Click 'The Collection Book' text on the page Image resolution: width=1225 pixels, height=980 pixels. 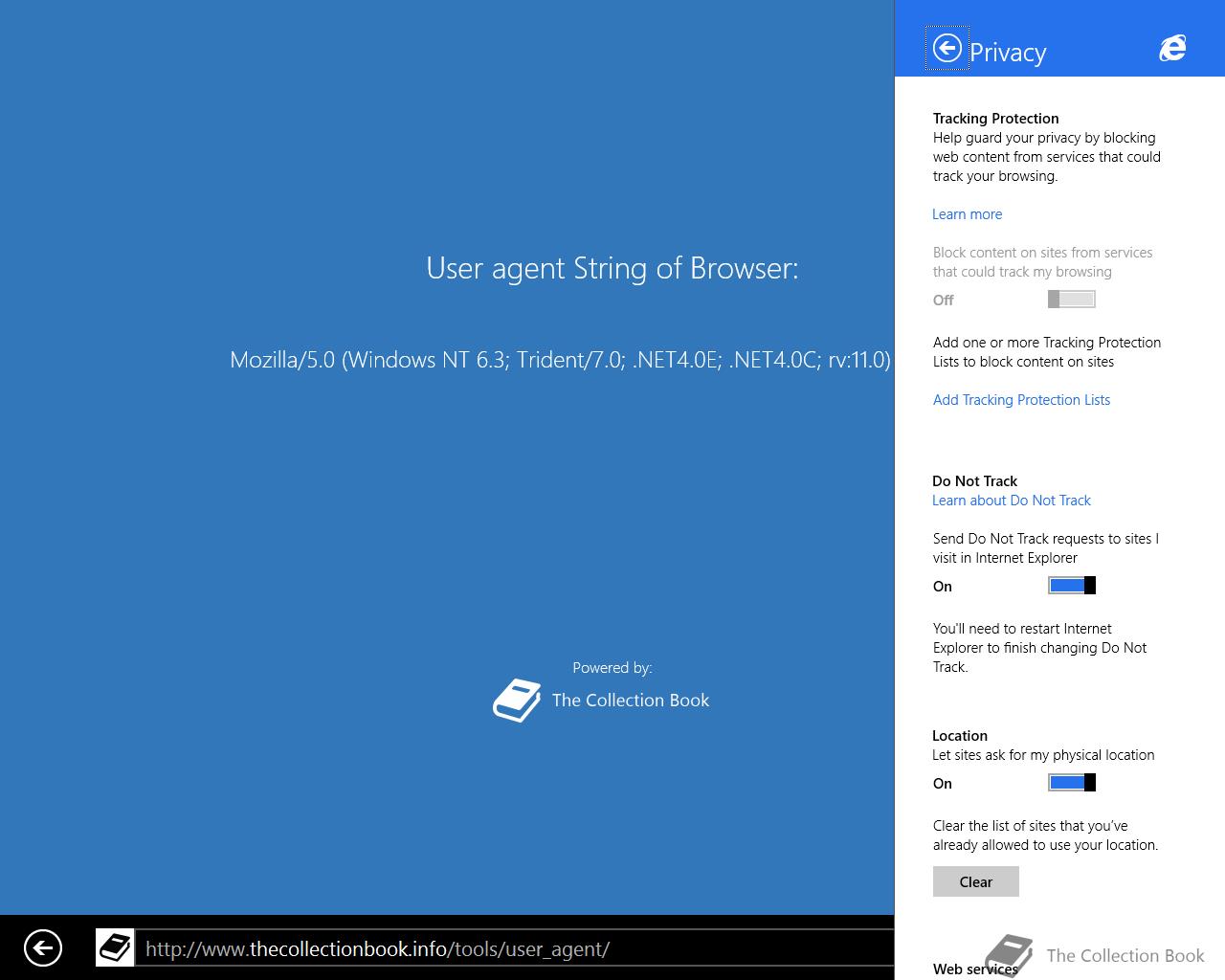pyautogui.click(x=631, y=701)
